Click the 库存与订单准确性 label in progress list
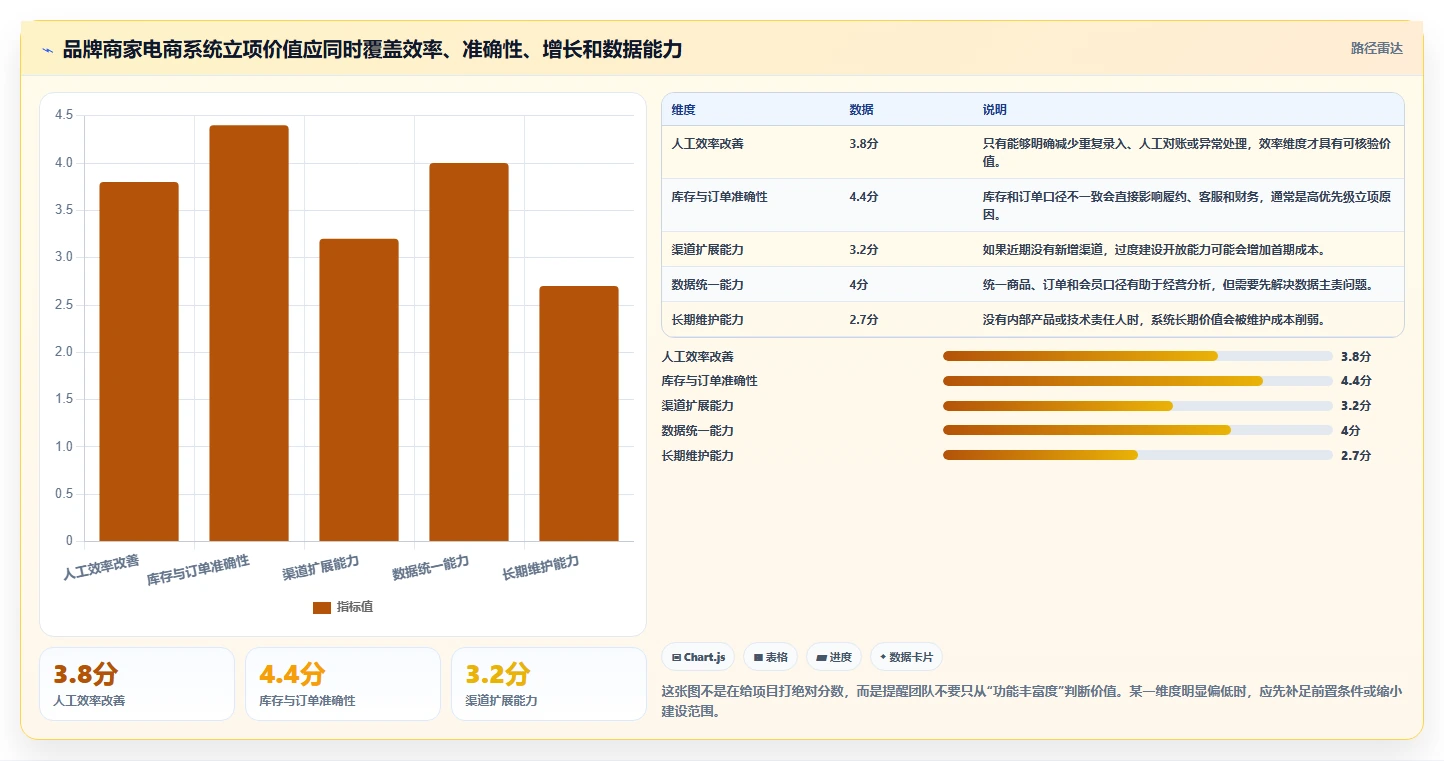1444x761 pixels. (x=710, y=381)
